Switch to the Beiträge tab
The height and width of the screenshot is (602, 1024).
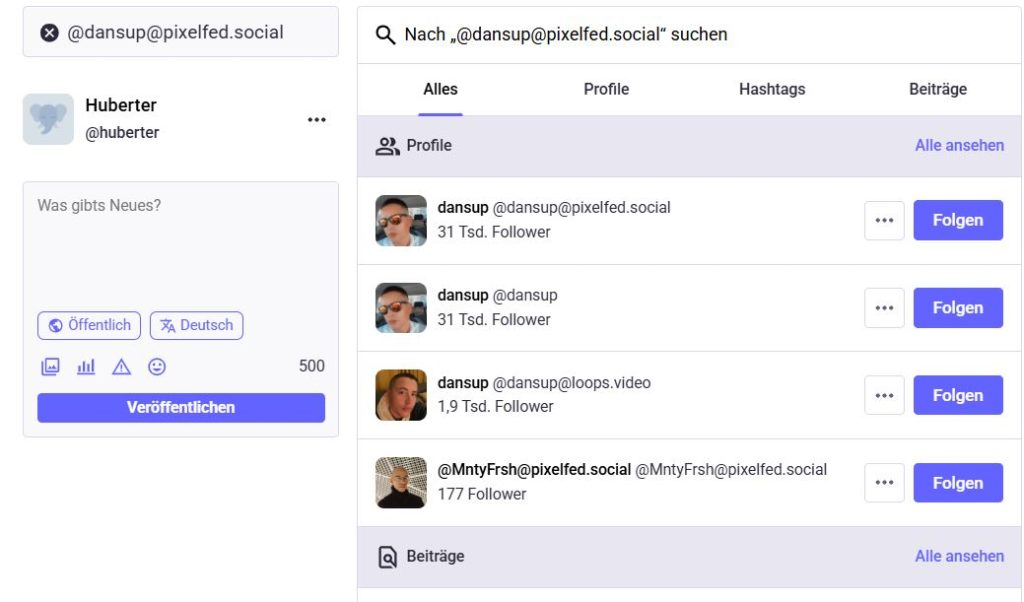pos(938,89)
